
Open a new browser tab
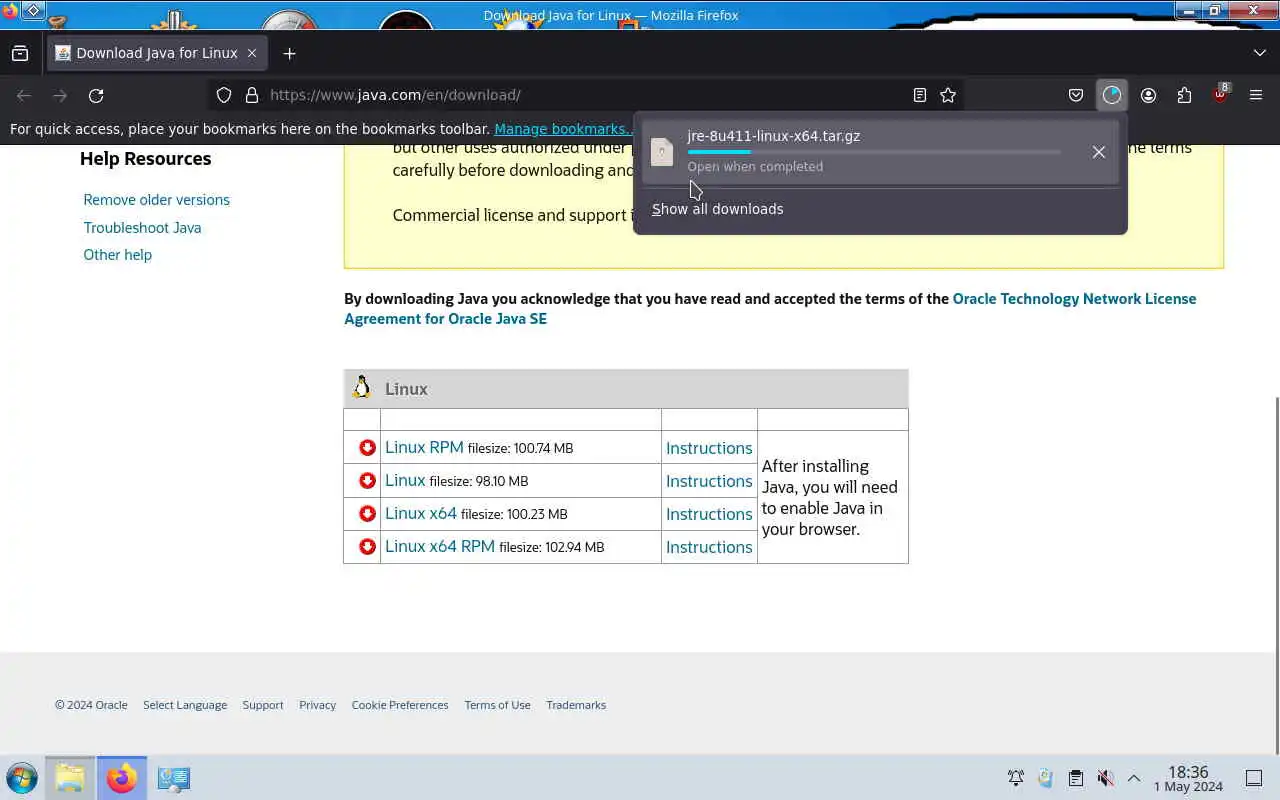click(289, 53)
